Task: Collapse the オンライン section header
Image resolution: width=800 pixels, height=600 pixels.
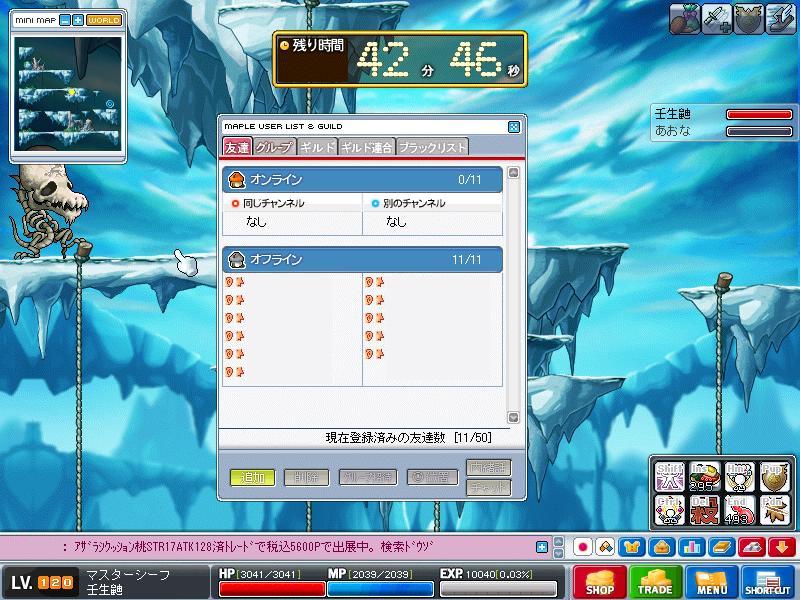Action: [362, 180]
